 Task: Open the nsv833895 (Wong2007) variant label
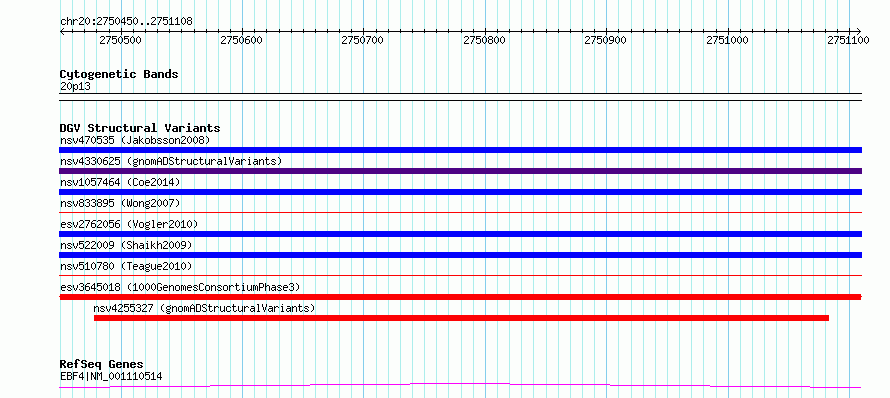point(120,203)
